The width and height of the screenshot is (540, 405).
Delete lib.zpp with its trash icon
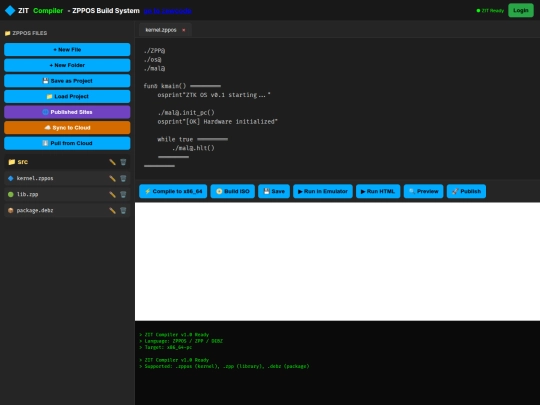pyautogui.click(x=123, y=195)
